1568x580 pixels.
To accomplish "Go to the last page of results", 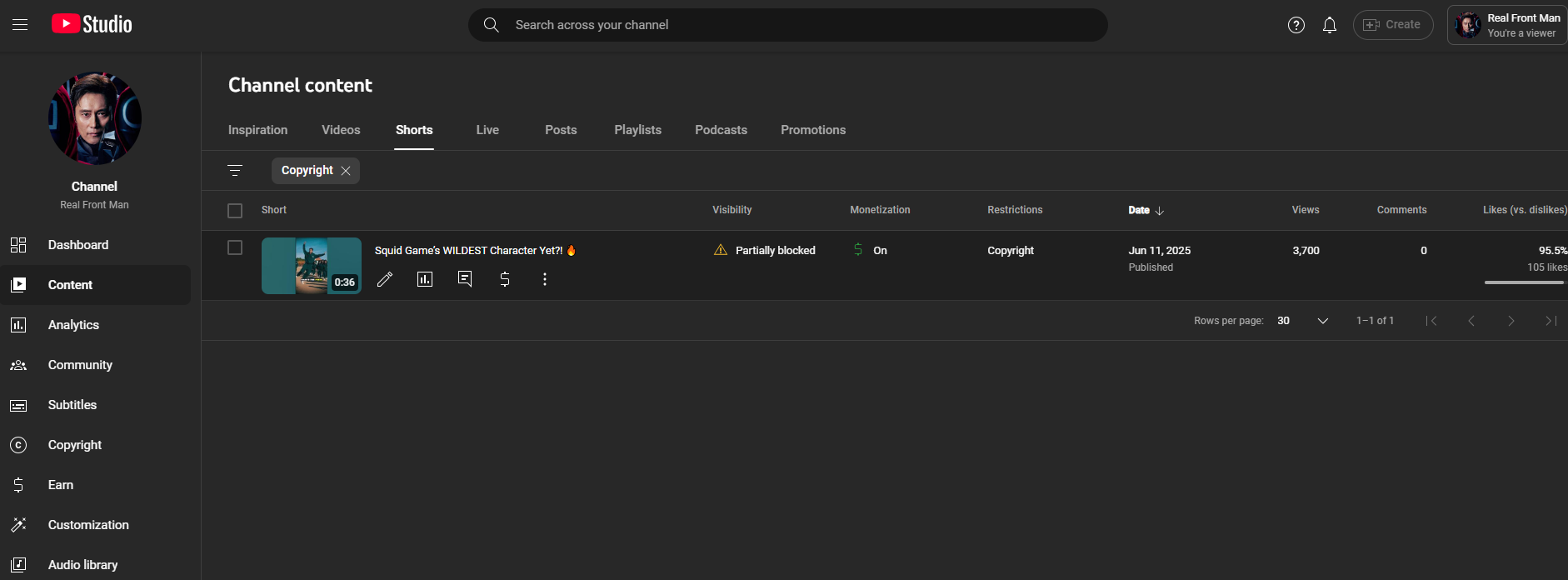I will click(x=1551, y=321).
